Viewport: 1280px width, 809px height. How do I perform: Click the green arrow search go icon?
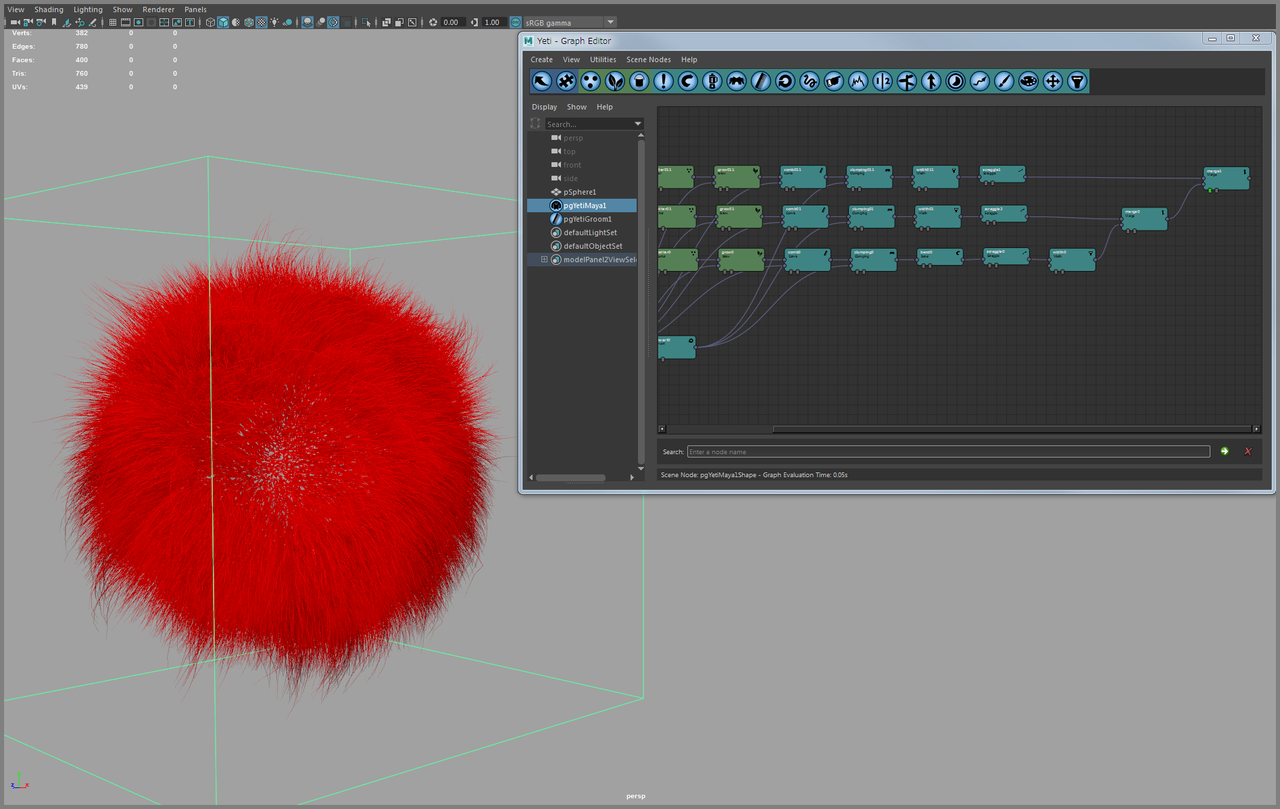(x=1224, y=452)
